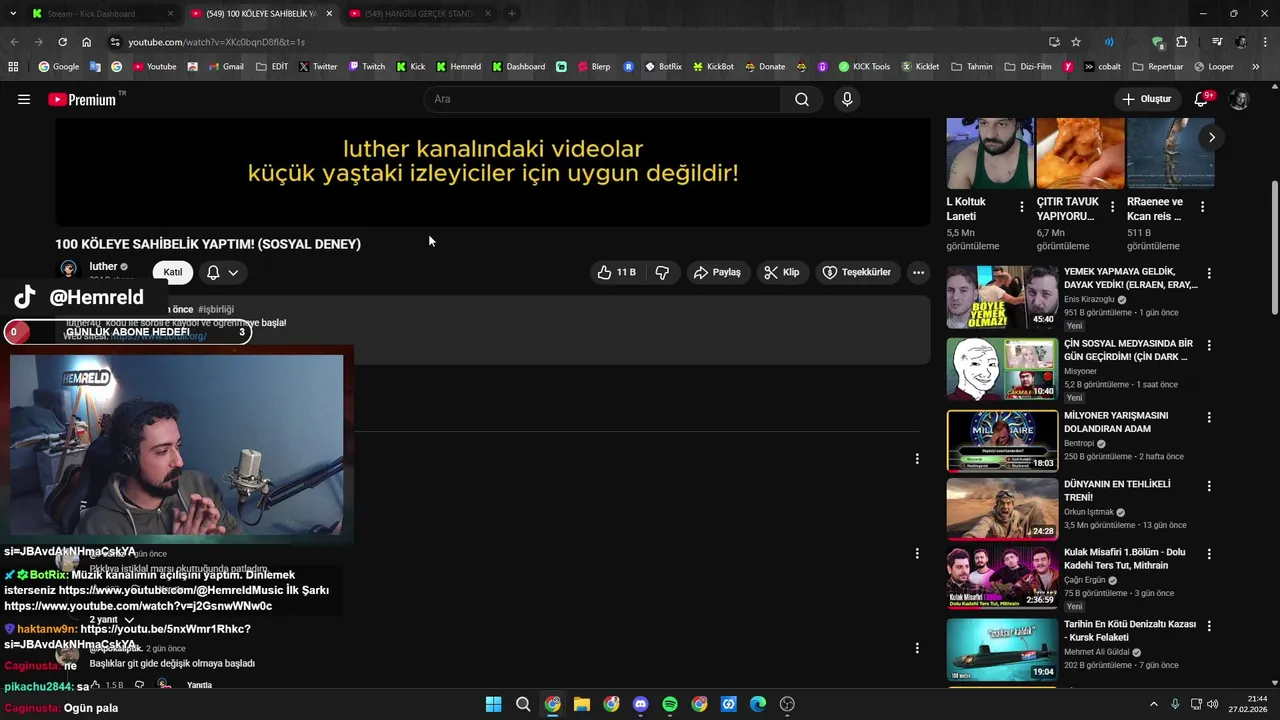Open the KickBot bookmark
Image resolution: width=1280 pixels, height=720 pixels.
[x=713, y=67]
